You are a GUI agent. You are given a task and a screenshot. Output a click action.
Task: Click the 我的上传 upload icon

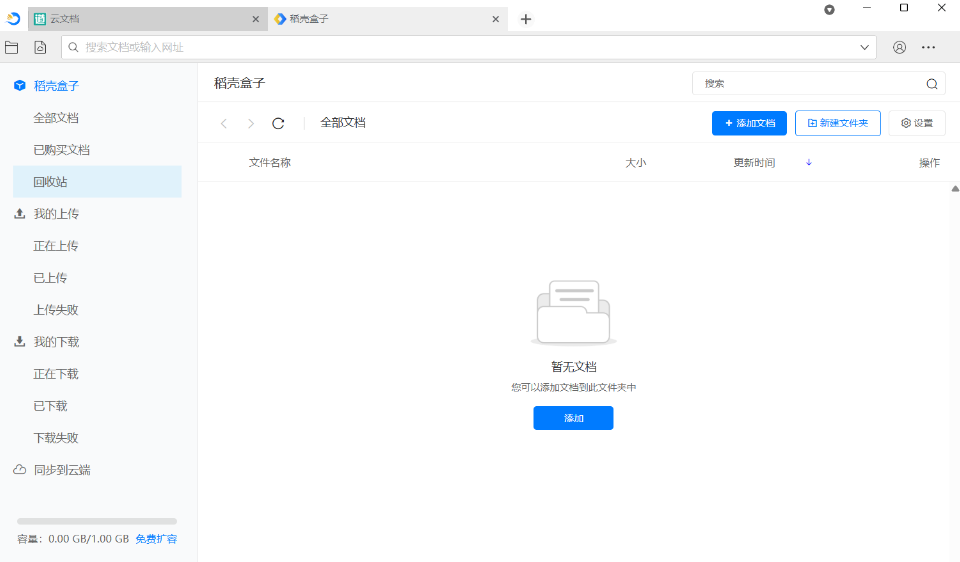(x=20, y=213)
